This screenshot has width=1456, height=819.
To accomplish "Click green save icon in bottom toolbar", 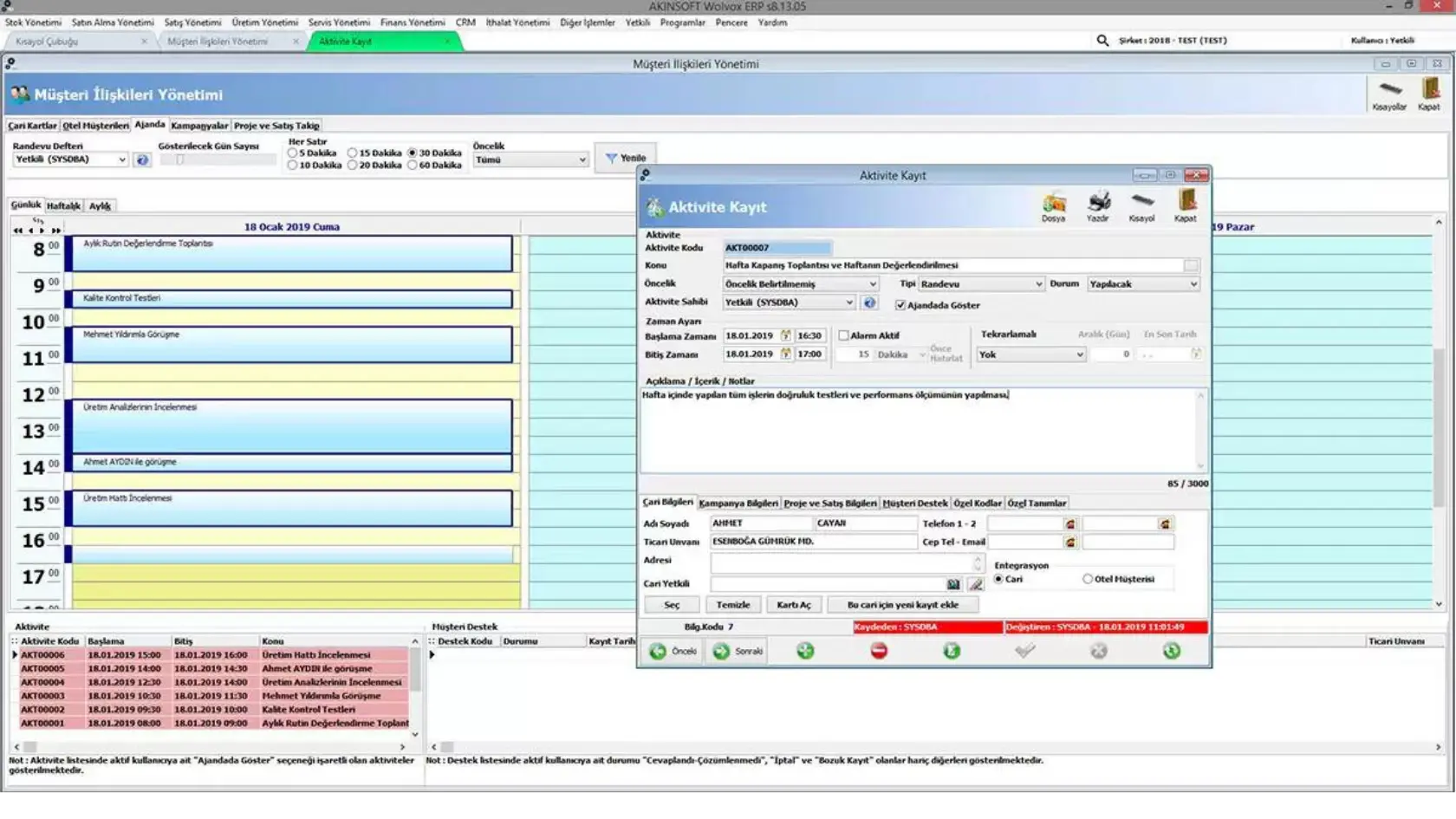I will tap(952, 651).
